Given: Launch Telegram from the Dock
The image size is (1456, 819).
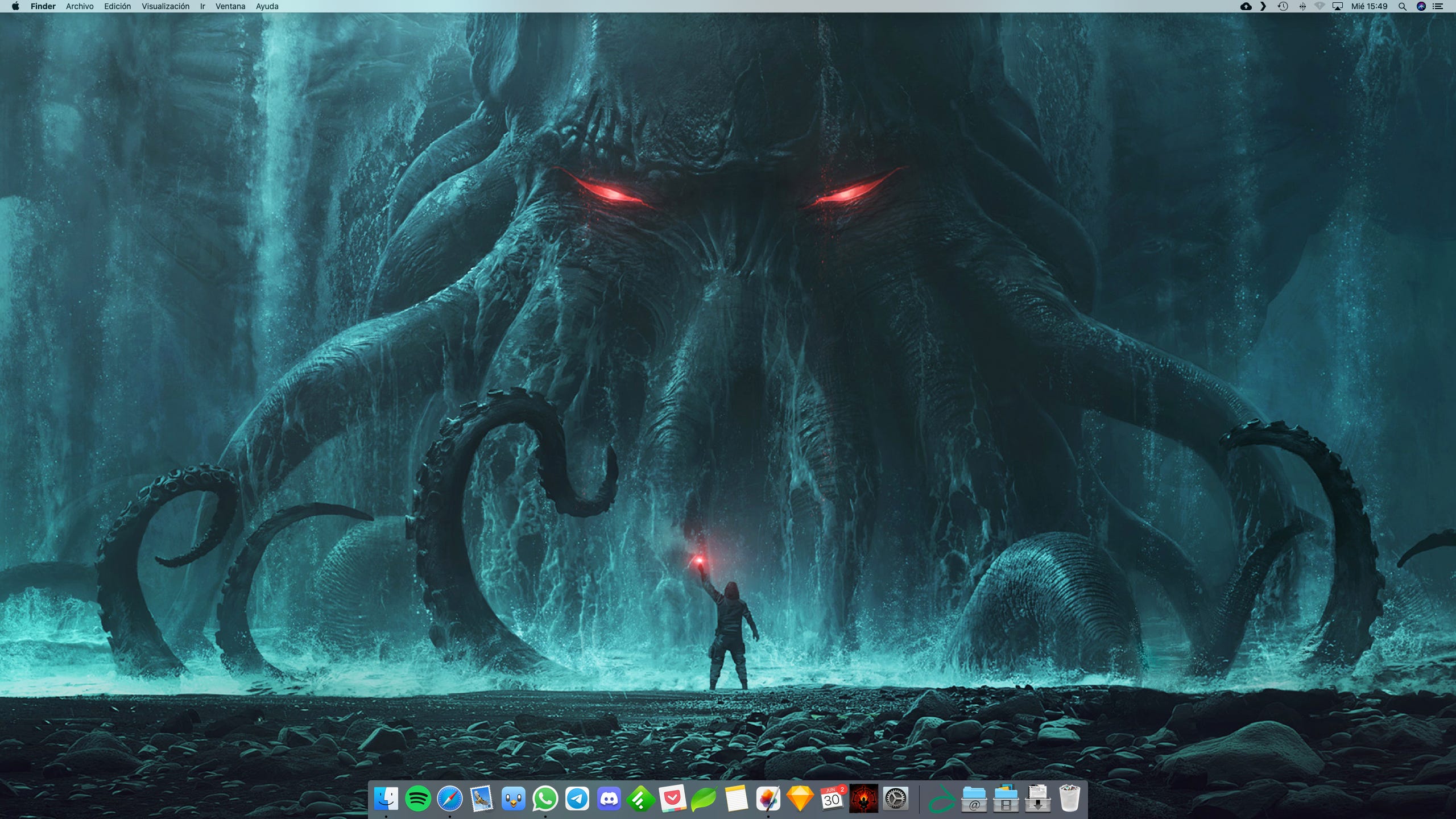Looking at the screenshot, I should 577,799.
